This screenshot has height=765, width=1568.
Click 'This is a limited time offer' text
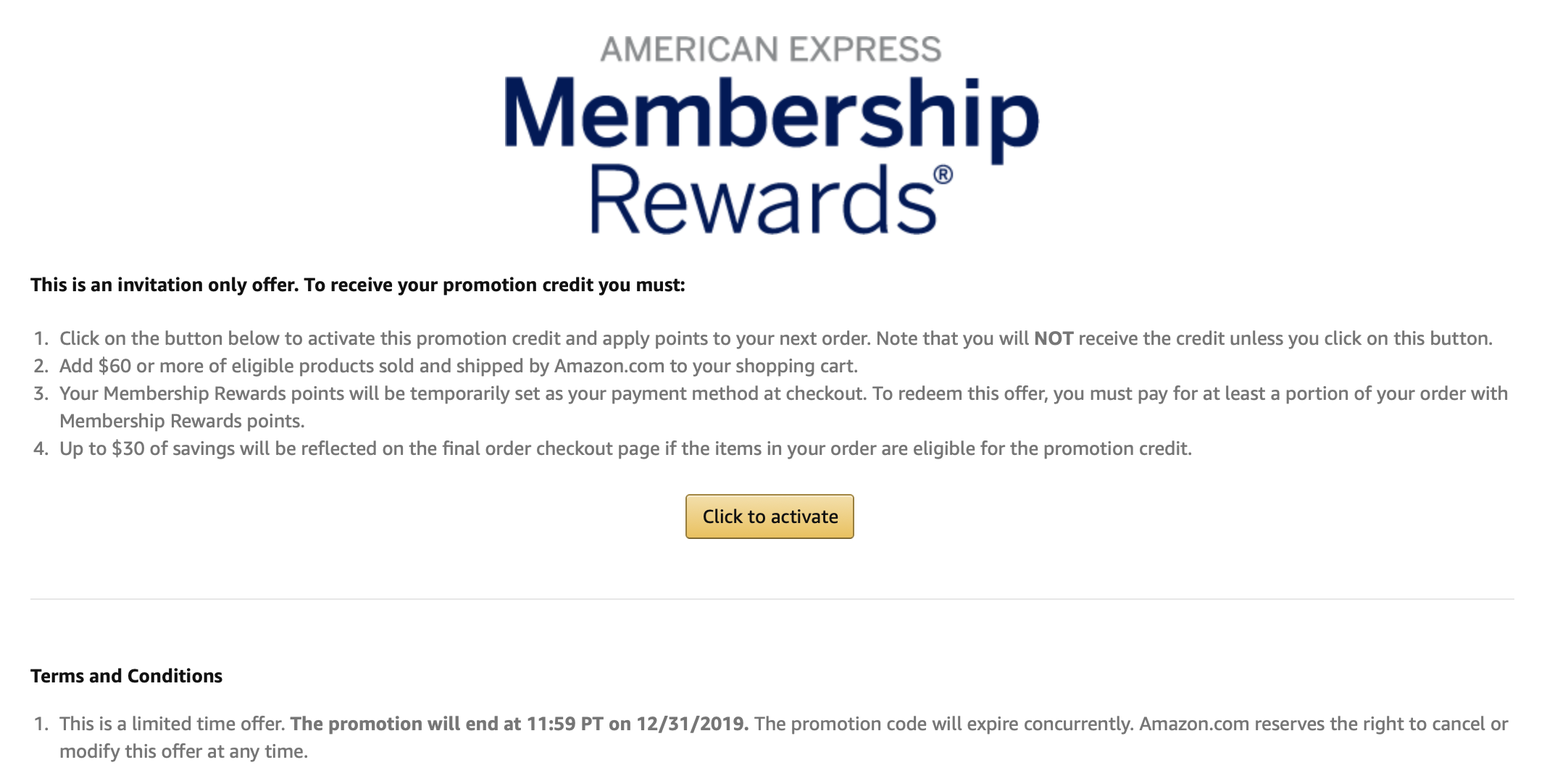(172, 724)
